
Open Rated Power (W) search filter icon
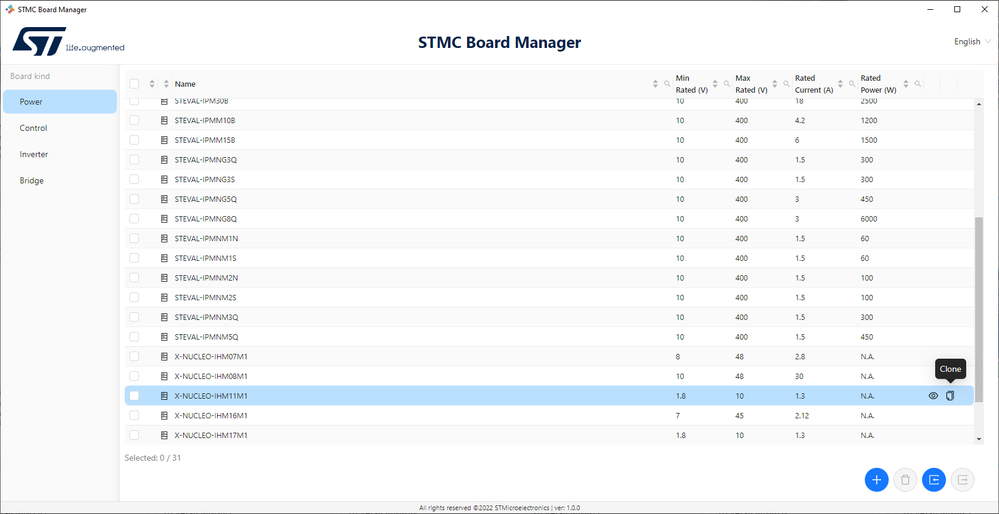(917, 84)
